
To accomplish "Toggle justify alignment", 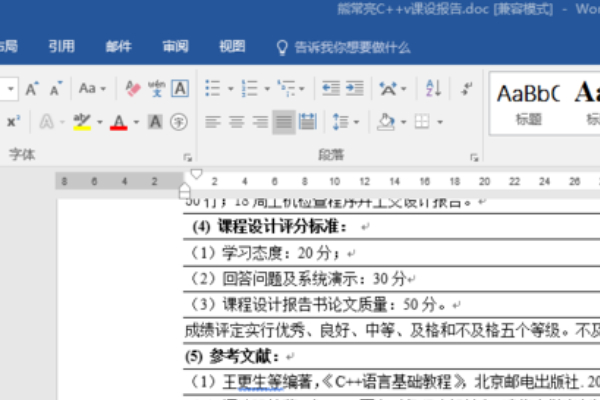I will (x=284, y=122).
